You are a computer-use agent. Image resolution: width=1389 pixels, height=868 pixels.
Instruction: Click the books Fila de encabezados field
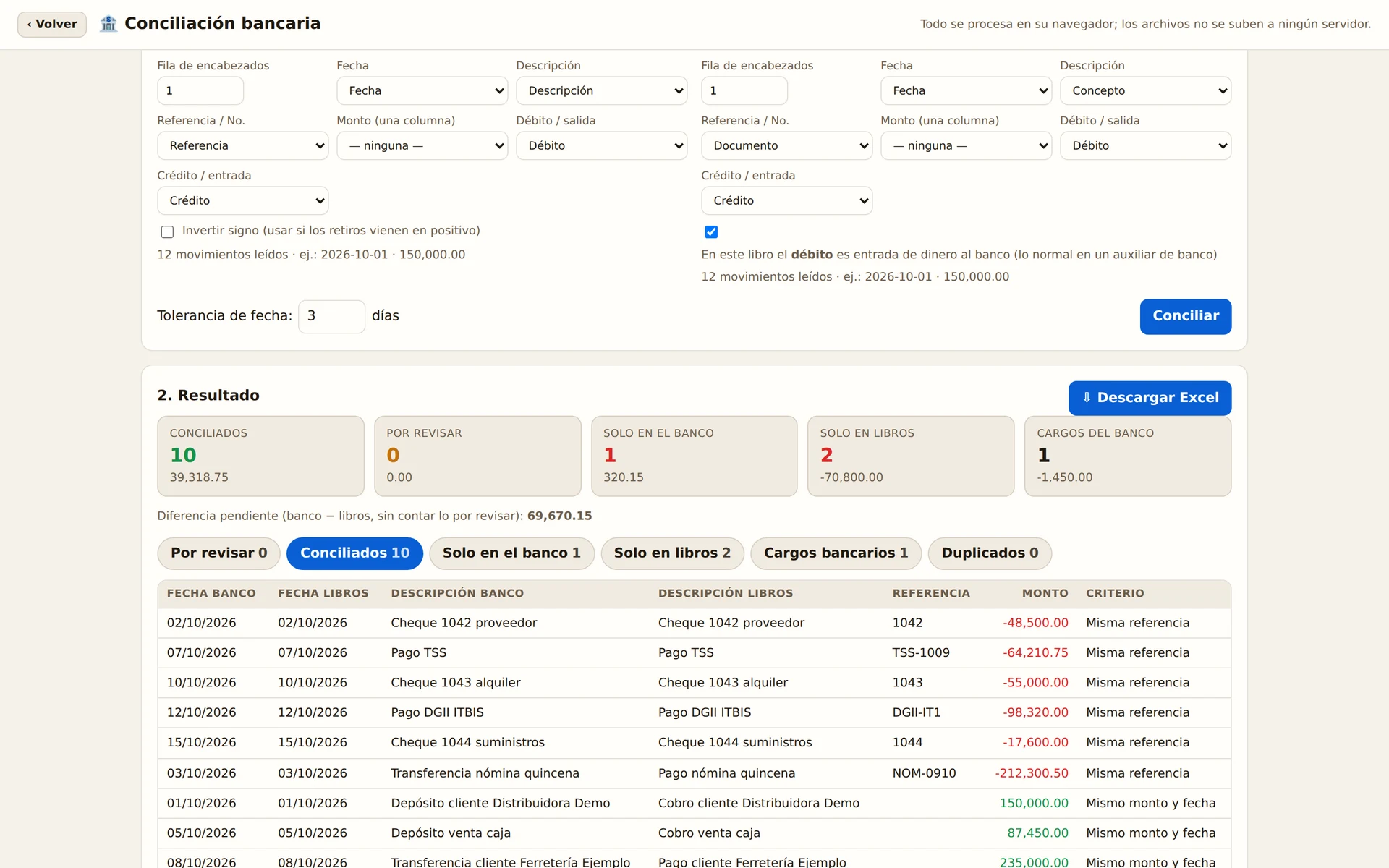[x=744, y=90]
